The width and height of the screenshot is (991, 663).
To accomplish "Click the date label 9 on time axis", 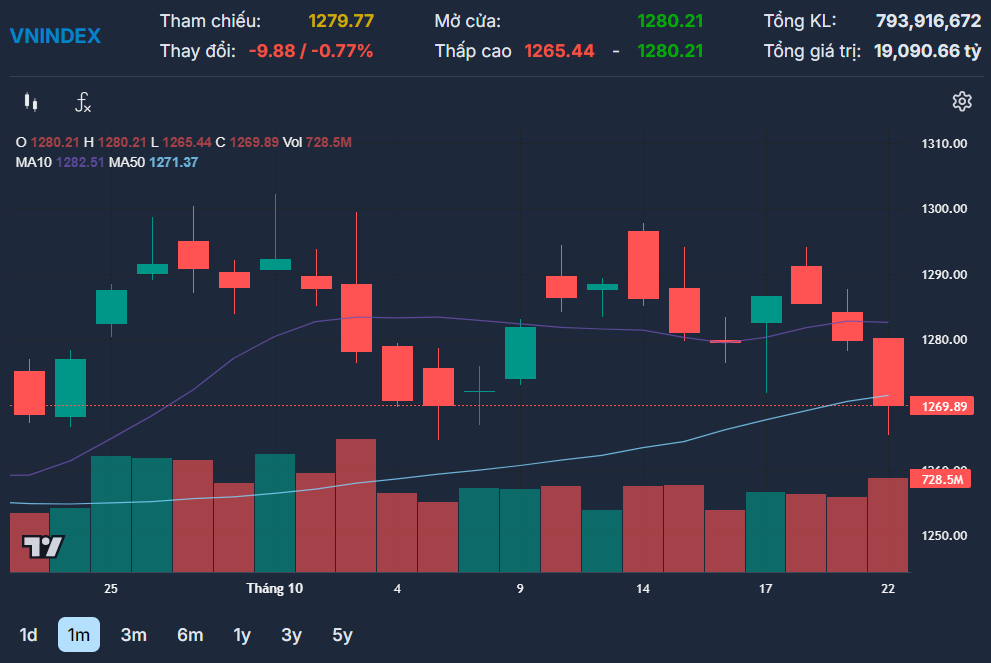I will [x=520, y=588].
